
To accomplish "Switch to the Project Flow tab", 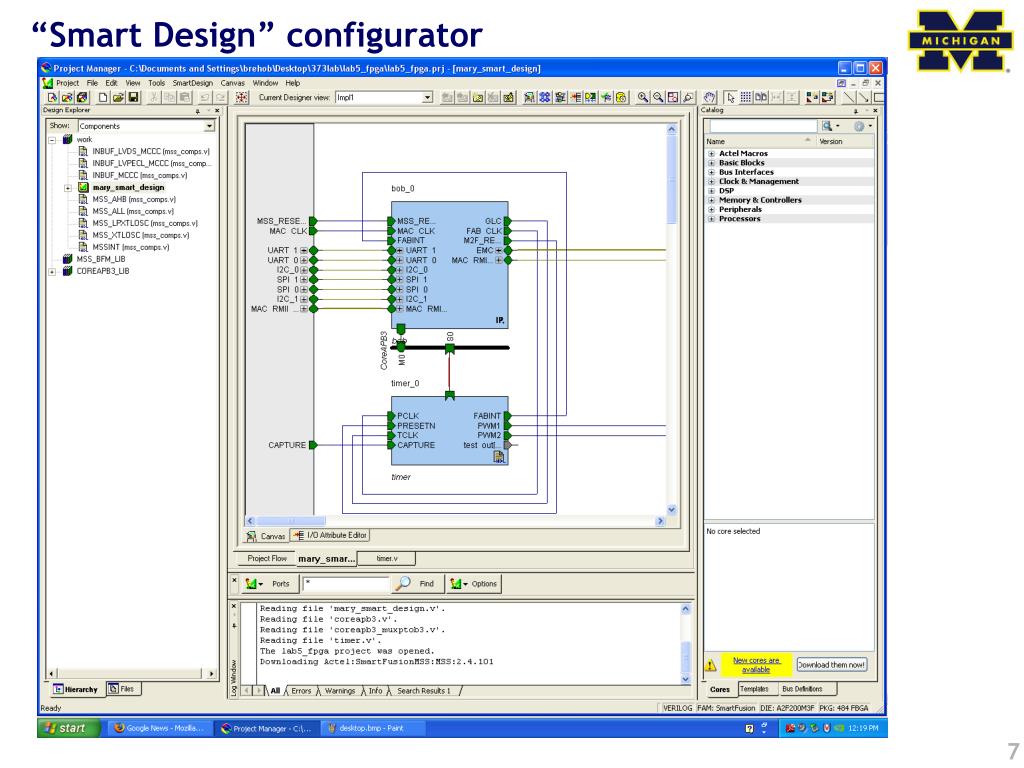I will [266, 558].
